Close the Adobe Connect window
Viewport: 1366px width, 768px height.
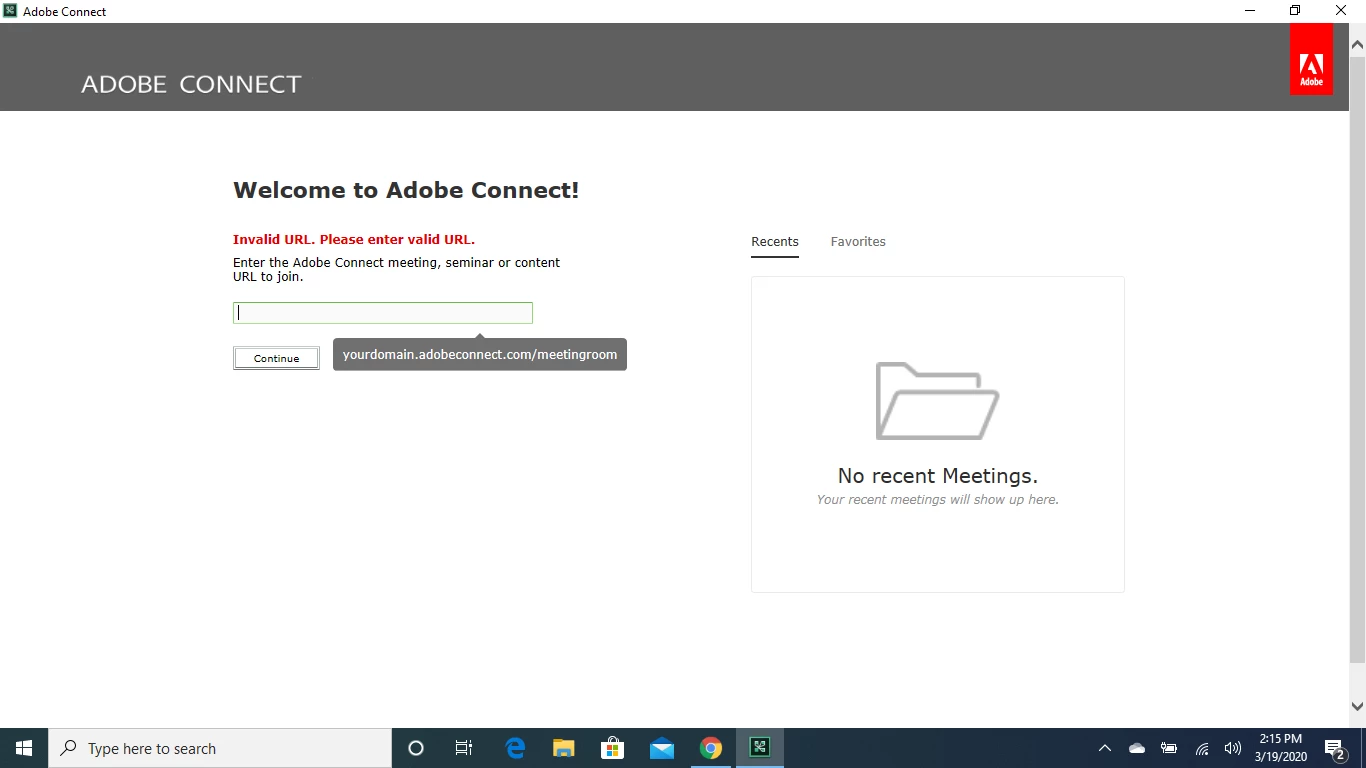coord(1342,11)
